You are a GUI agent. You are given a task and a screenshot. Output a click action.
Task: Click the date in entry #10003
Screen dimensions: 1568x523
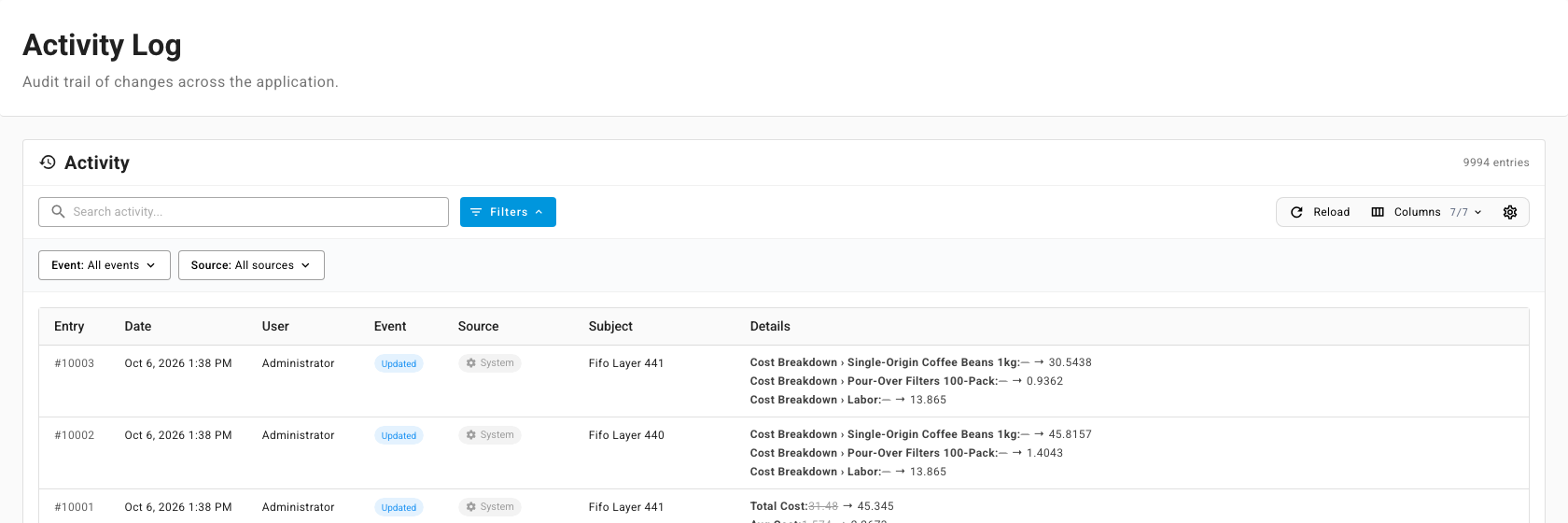pyautogui.click(x=178, y=363)
